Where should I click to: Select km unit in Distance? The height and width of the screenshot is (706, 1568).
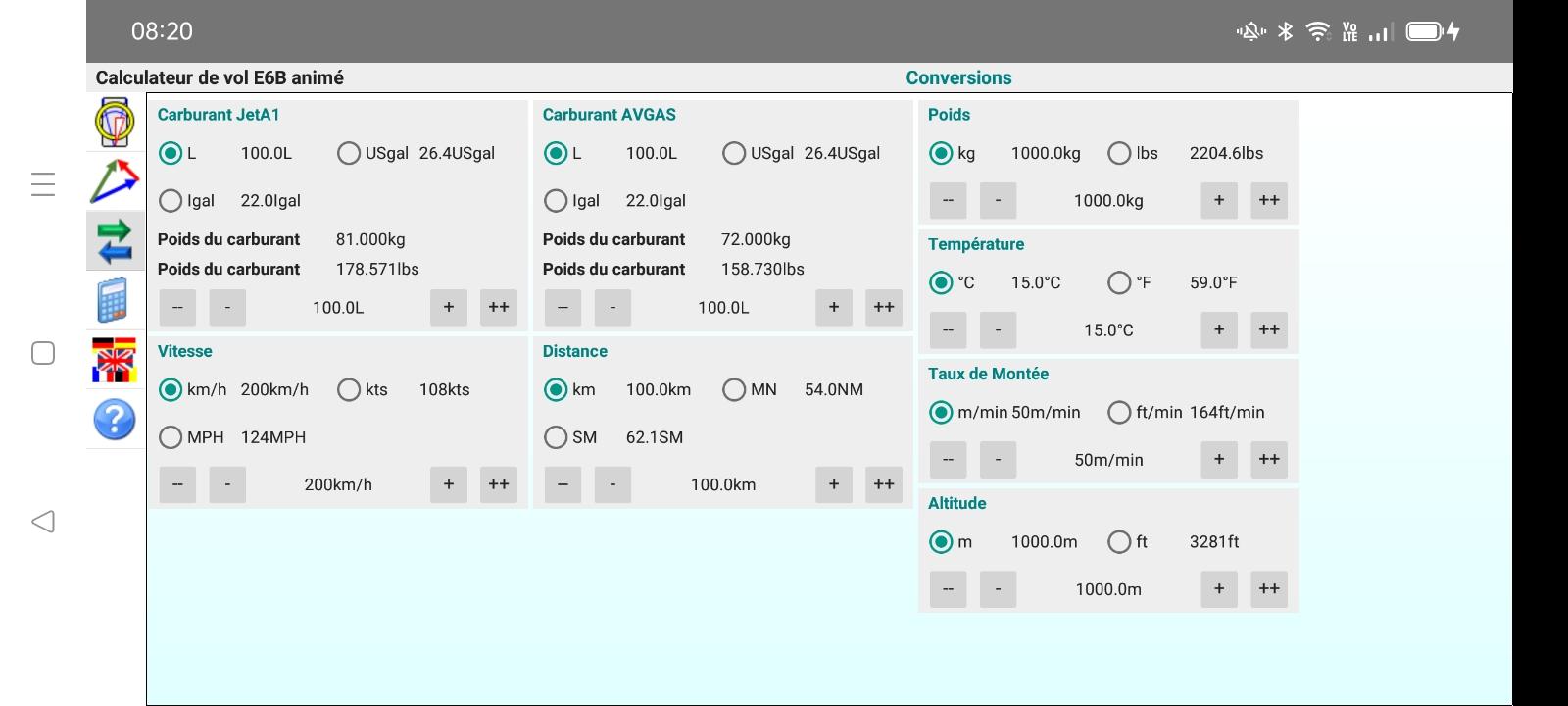(556, 389)
